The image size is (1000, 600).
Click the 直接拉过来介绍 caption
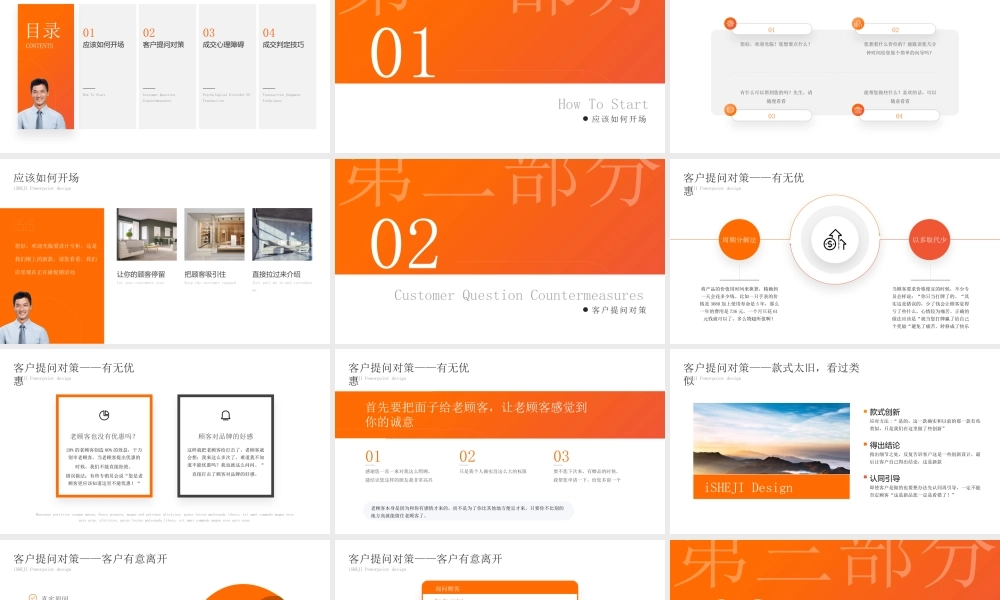click(276, 274)
